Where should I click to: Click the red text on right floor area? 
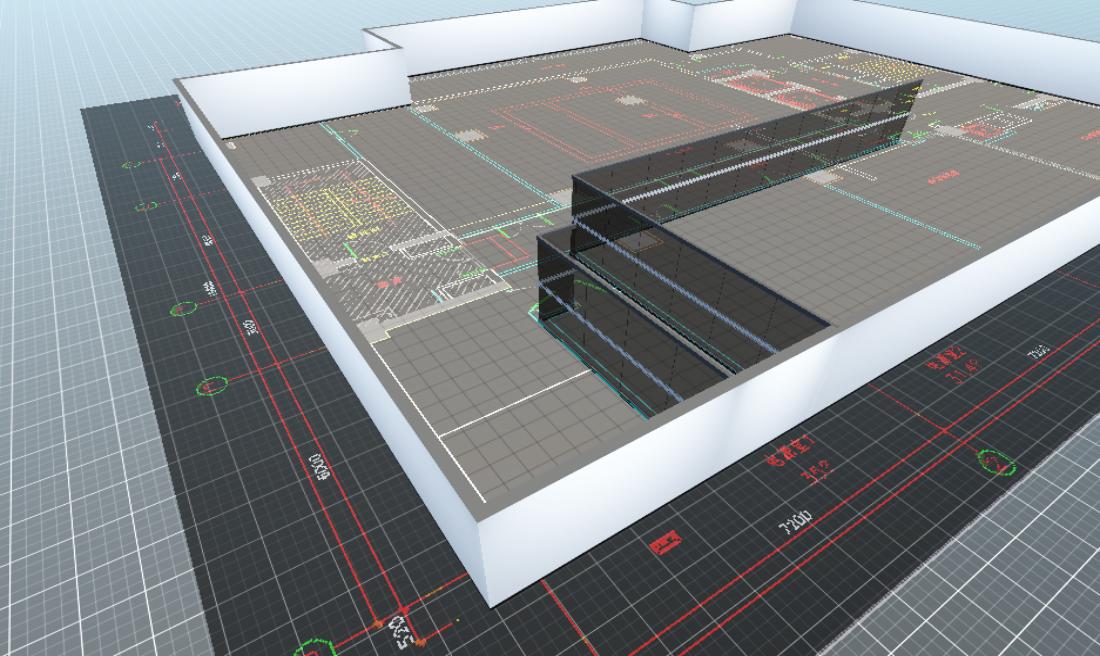coord(942,177)
